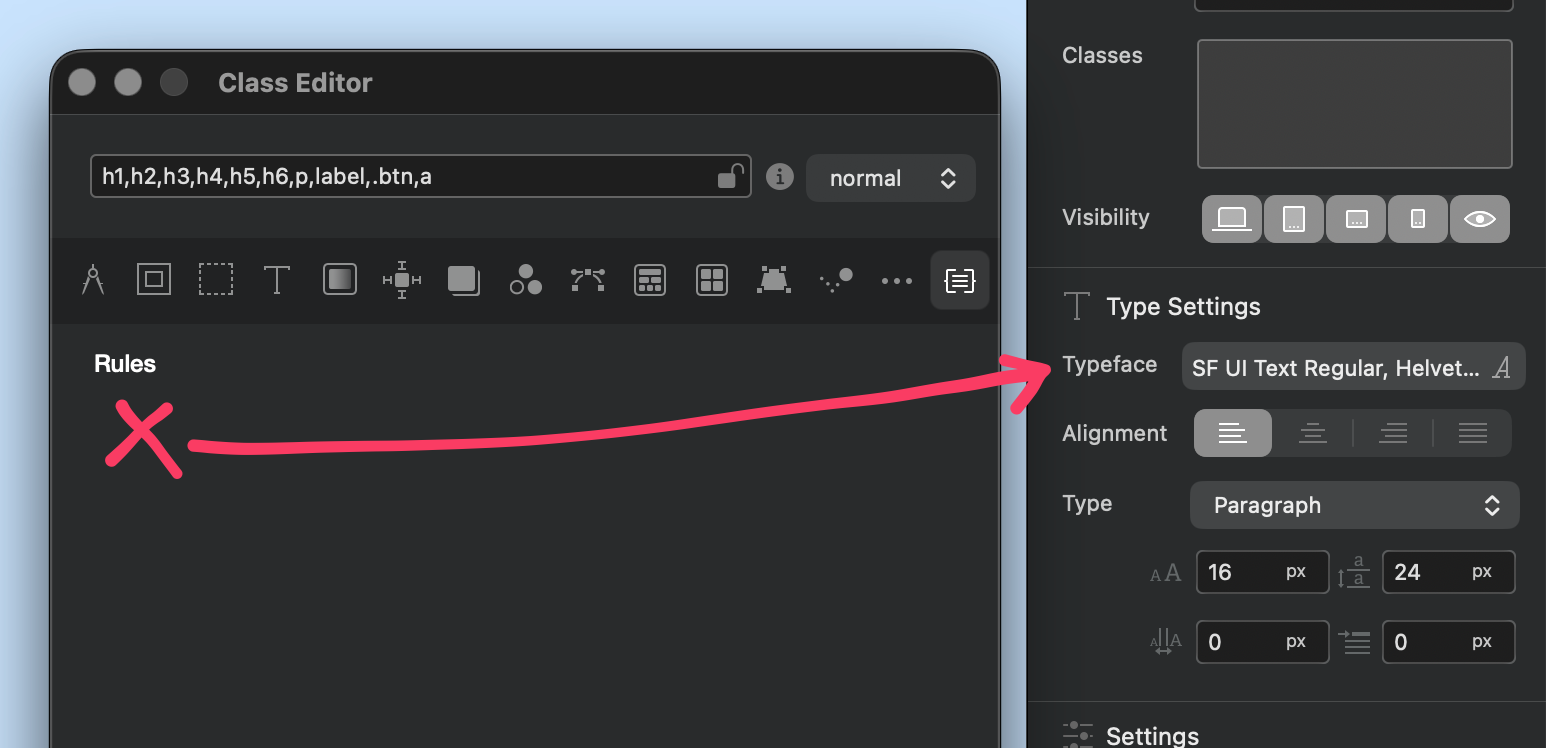Select the dashed border icon tab
The height and width of the screenshot is (748, 1546).
(215, 280)
